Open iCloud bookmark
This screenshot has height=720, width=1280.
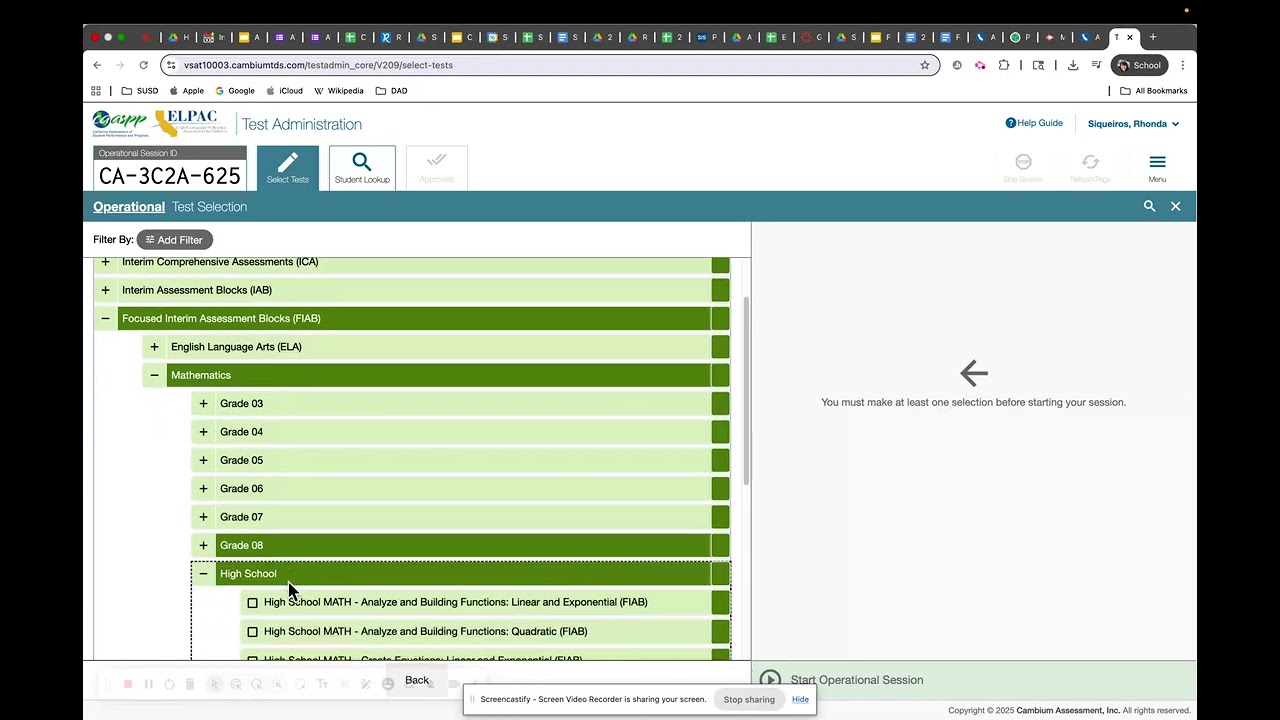(x=284, y=90)
